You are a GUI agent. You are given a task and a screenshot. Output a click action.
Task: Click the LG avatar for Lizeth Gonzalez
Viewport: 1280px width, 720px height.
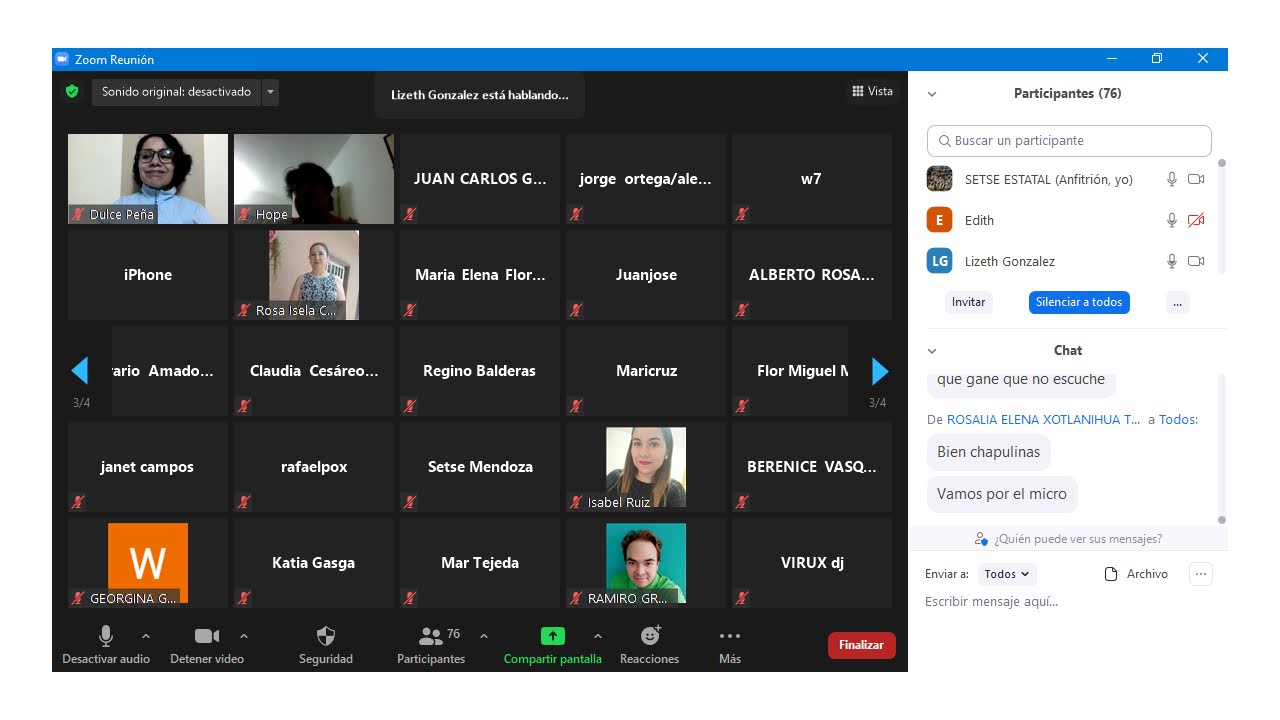click(x=939, y=261)
